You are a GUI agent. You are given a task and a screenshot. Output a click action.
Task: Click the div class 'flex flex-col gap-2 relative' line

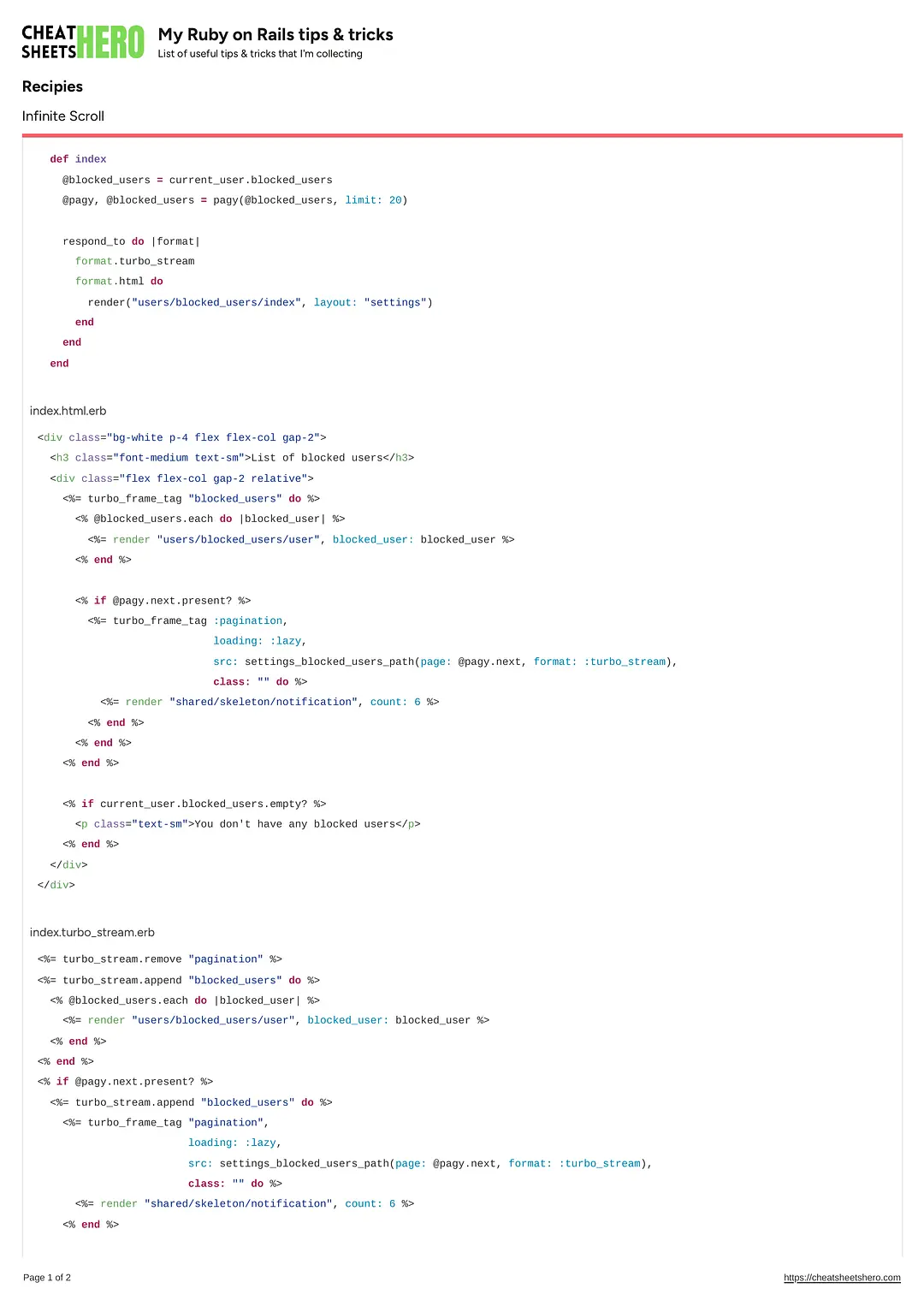tap(181, 478)
